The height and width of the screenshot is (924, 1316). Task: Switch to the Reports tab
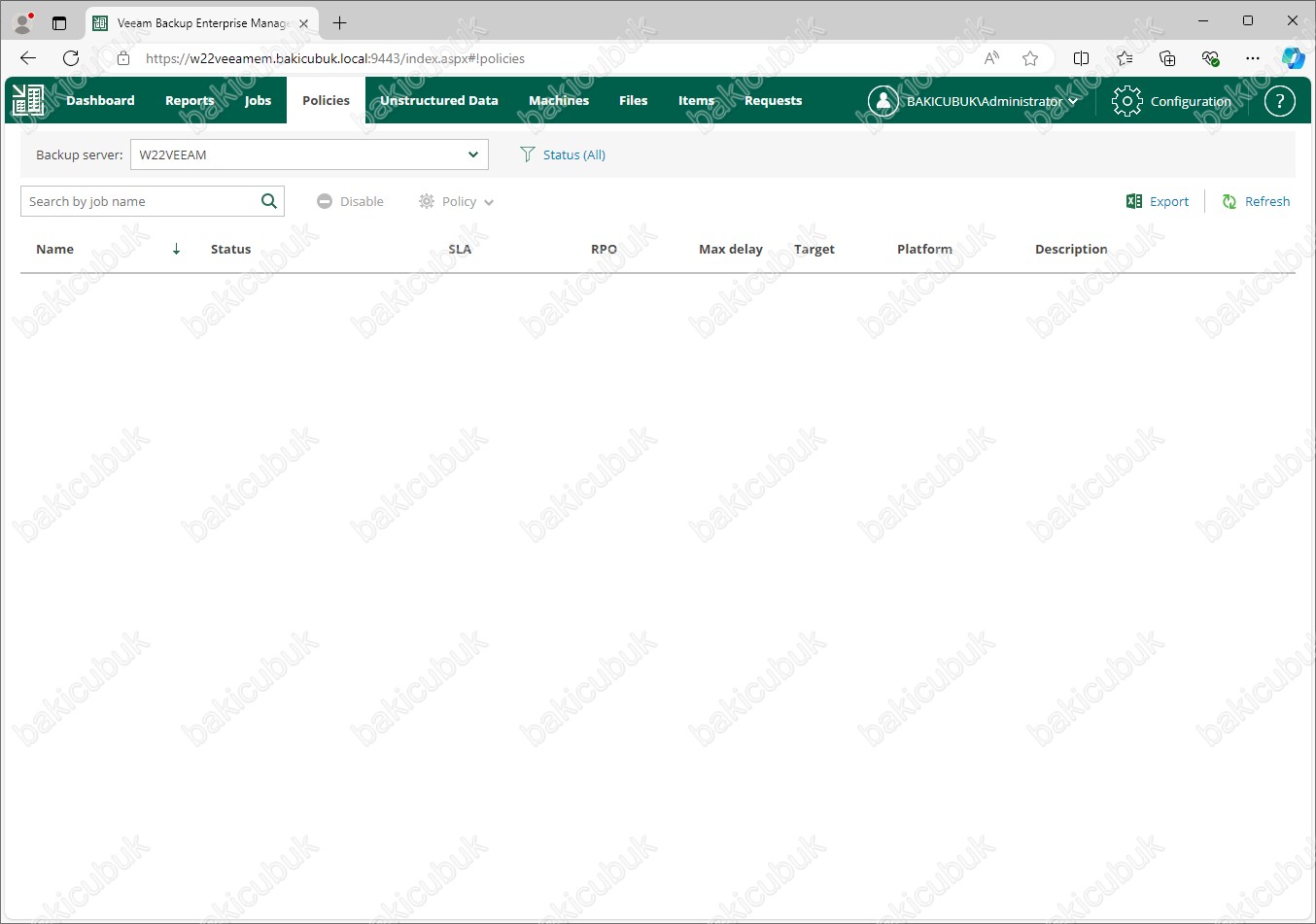190,100
